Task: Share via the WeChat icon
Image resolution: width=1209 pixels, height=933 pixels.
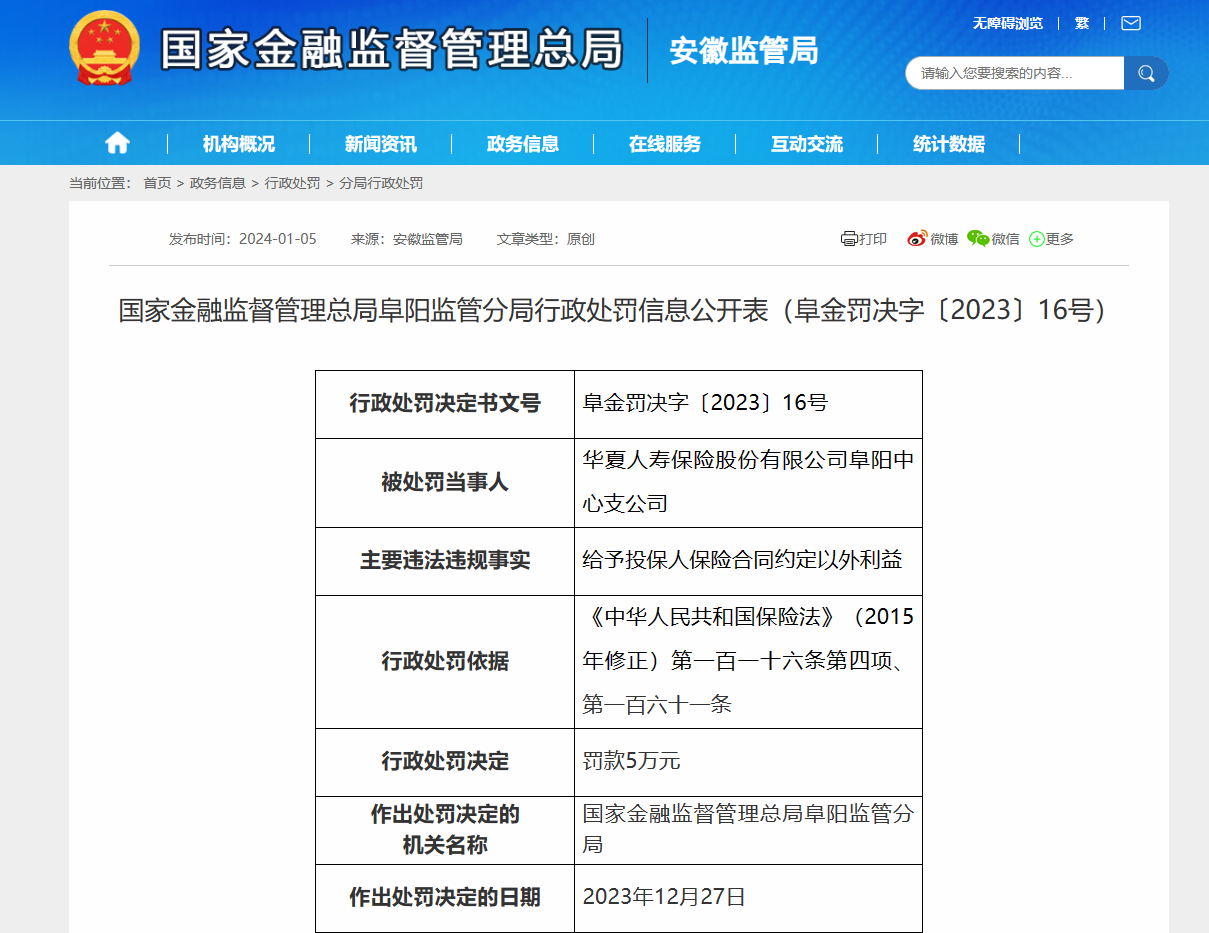Action: (x=978, y=238)
